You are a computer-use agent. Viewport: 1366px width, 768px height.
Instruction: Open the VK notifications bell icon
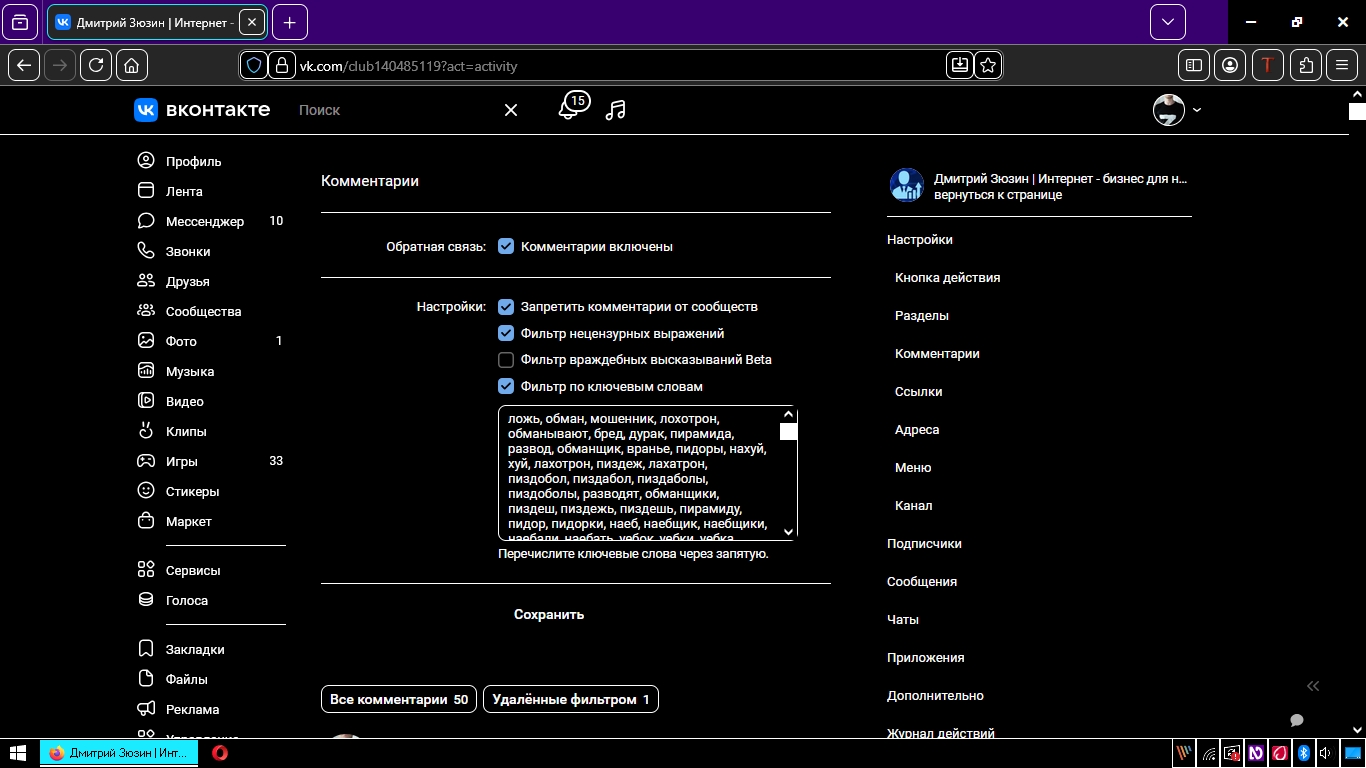click(569, 109)
